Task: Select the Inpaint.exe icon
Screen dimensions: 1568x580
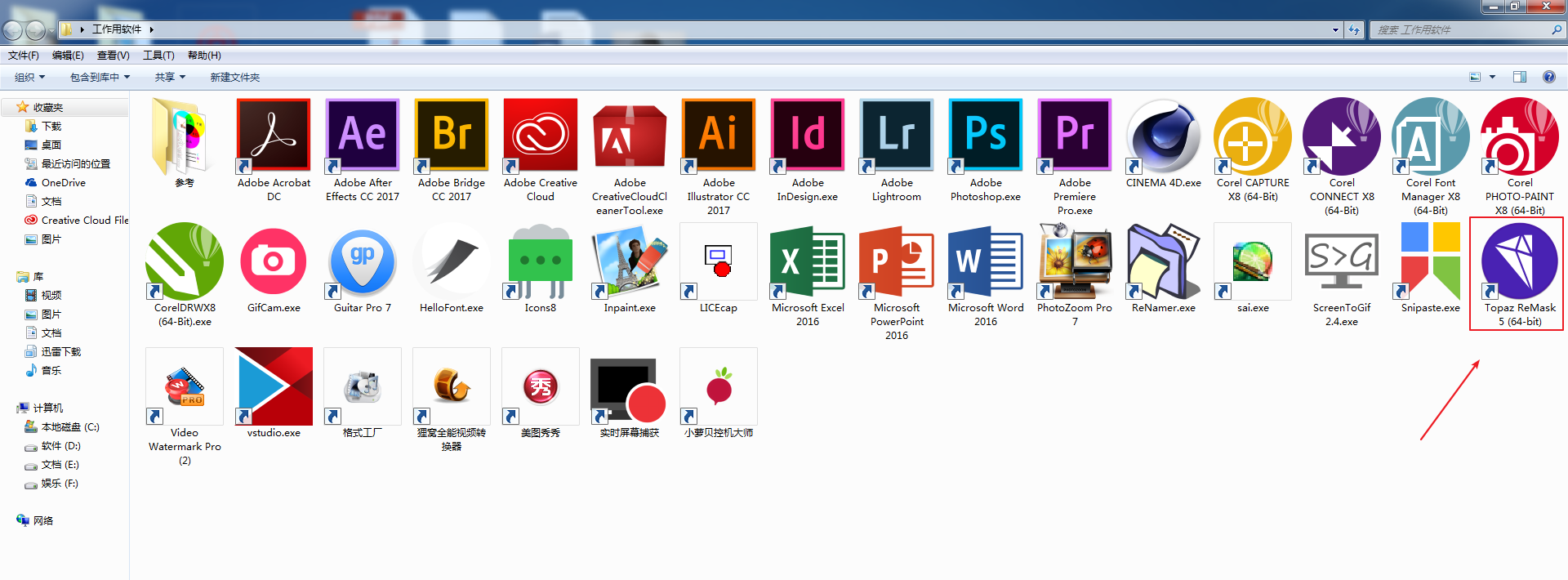Action: pos(630,261)
